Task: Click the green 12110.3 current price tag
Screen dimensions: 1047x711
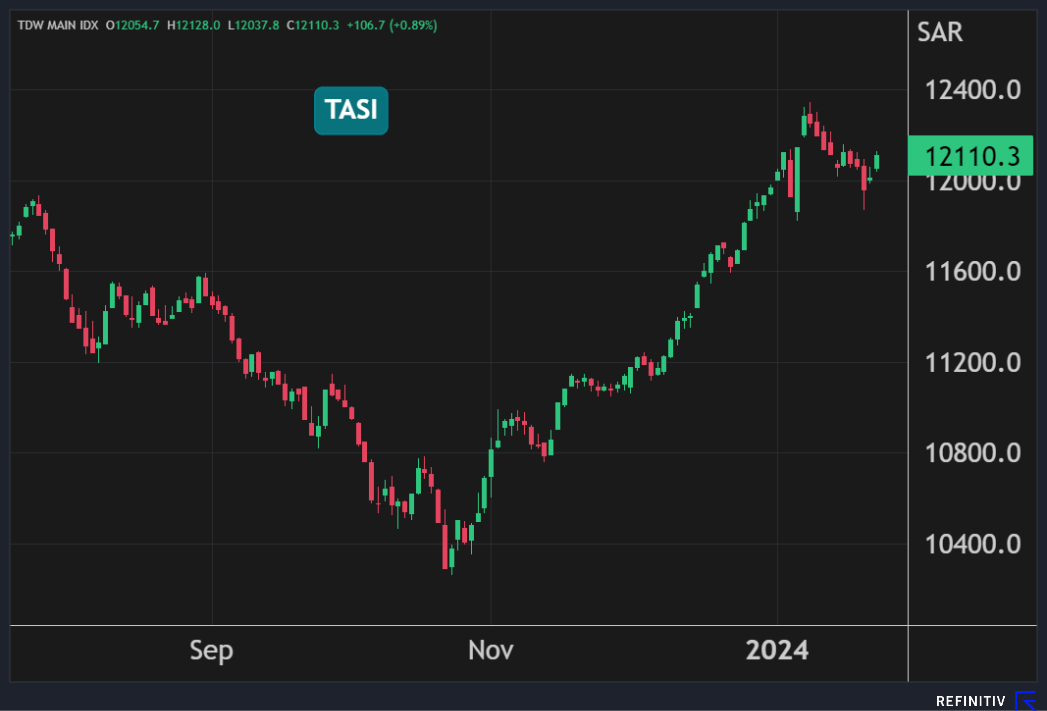Action: (968, 156)
